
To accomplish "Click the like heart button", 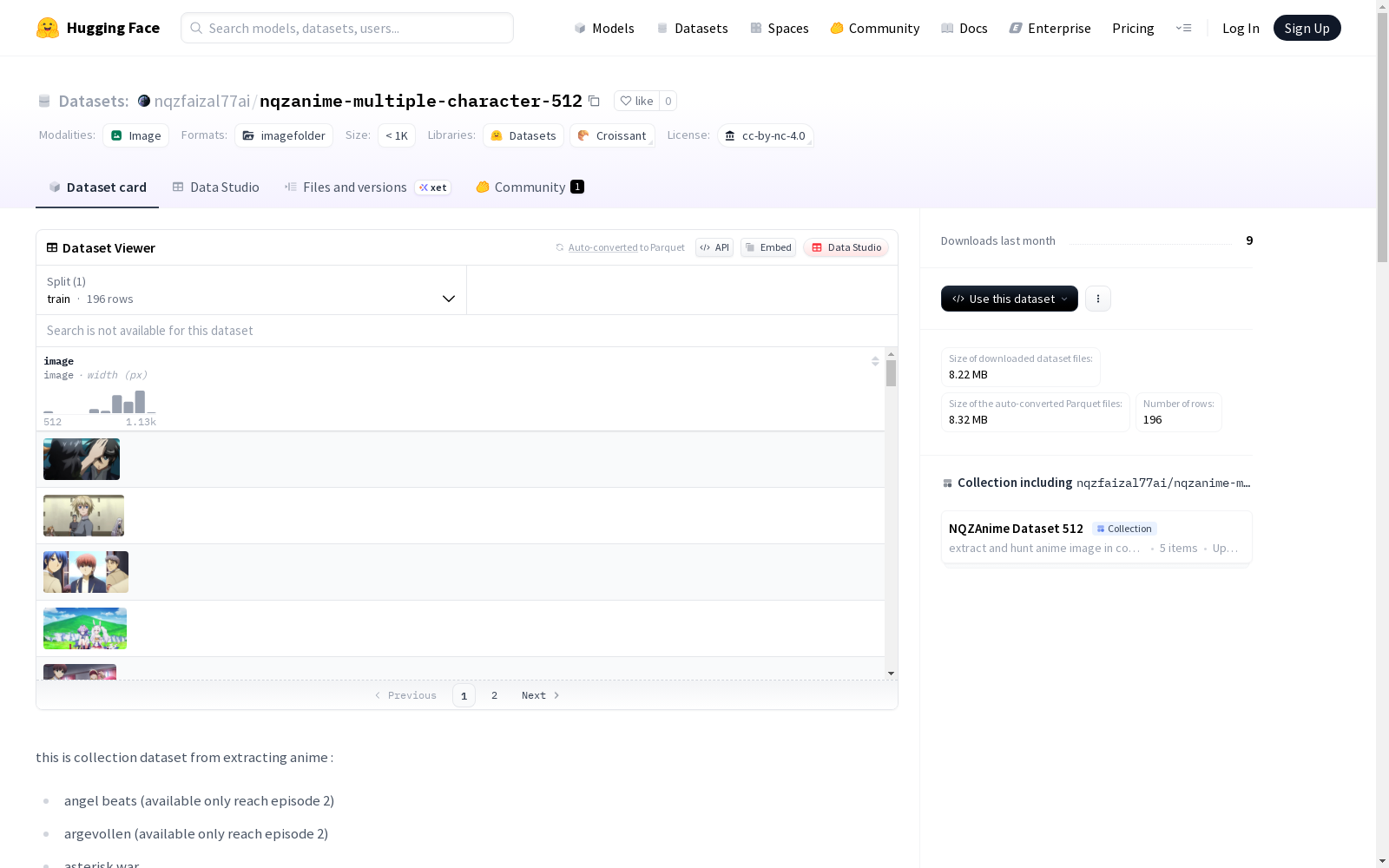I will (x=636, y=101).
